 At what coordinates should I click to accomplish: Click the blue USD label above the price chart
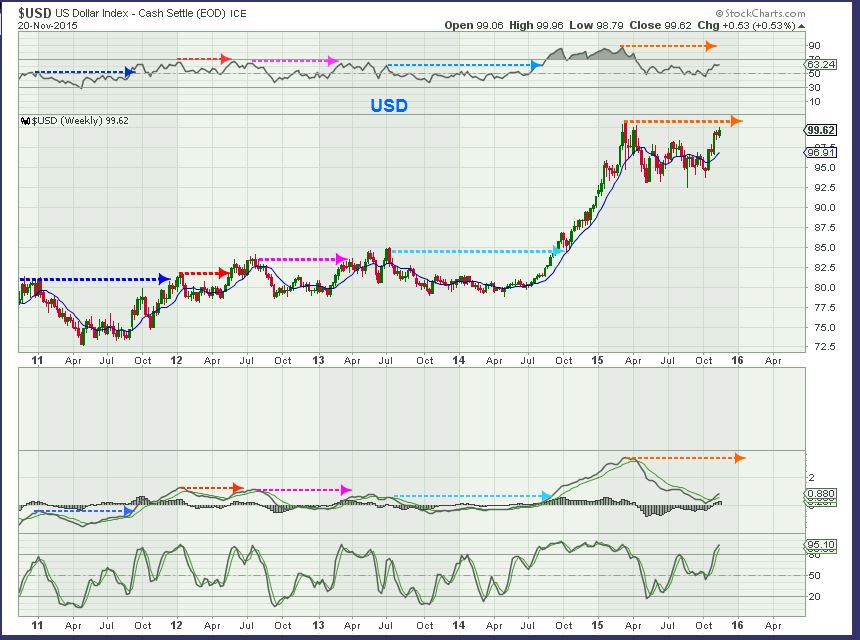point(389,105)
